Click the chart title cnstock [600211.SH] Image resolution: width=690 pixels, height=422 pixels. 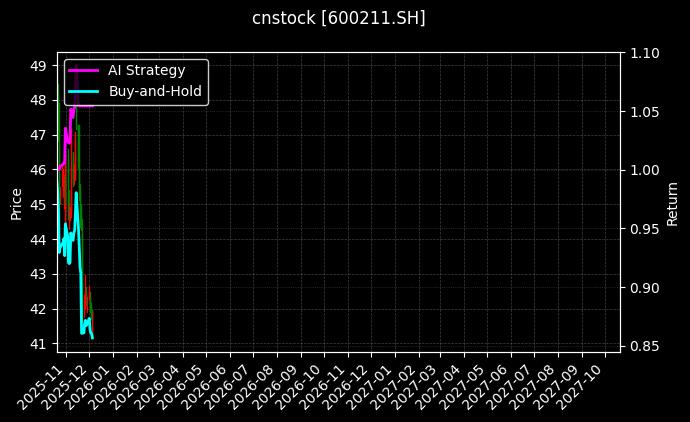(x=338, y=18)
